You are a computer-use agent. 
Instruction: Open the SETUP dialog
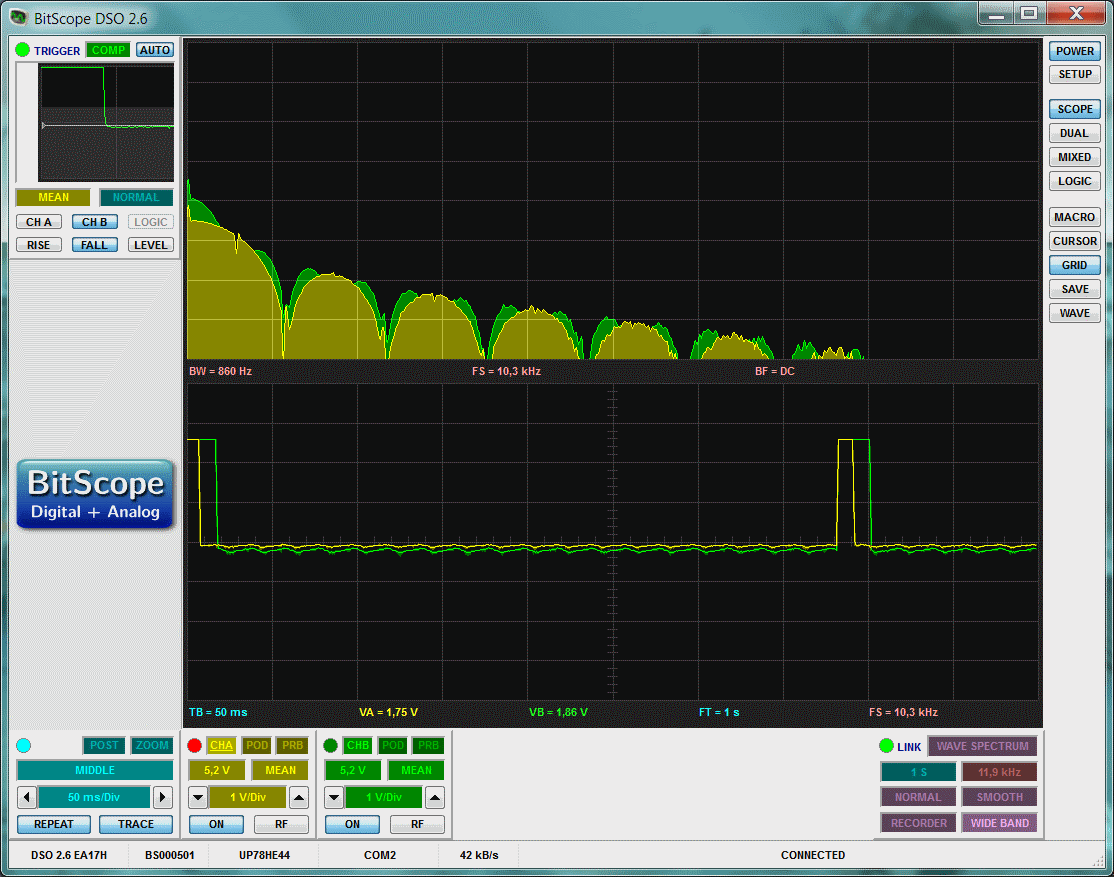1074,75
